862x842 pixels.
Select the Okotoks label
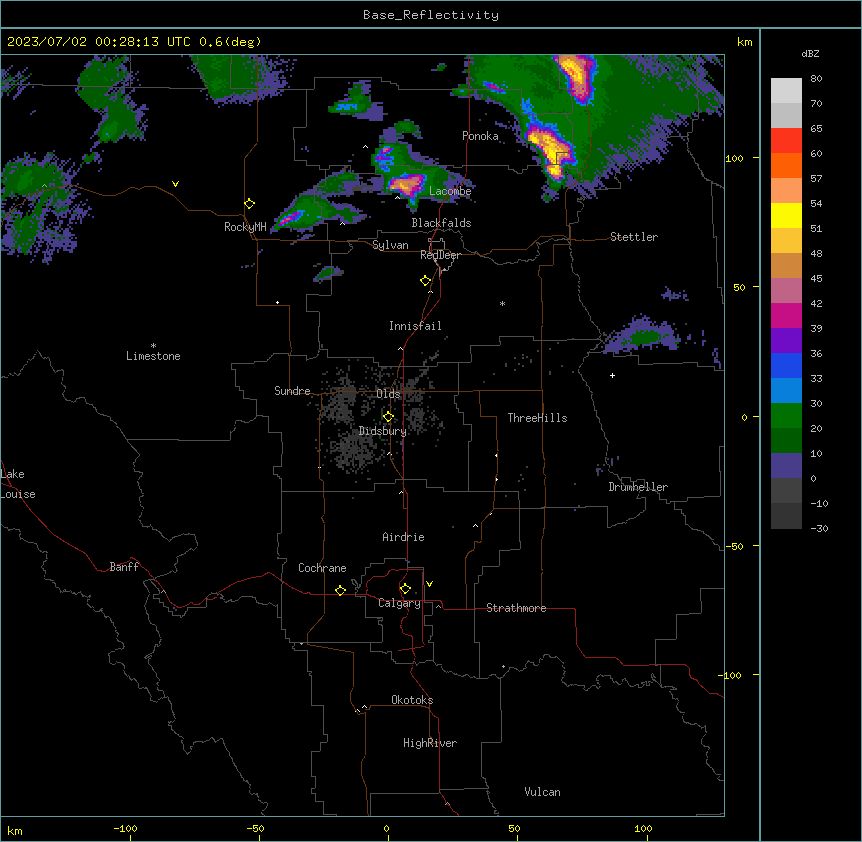tap(412, 700)
